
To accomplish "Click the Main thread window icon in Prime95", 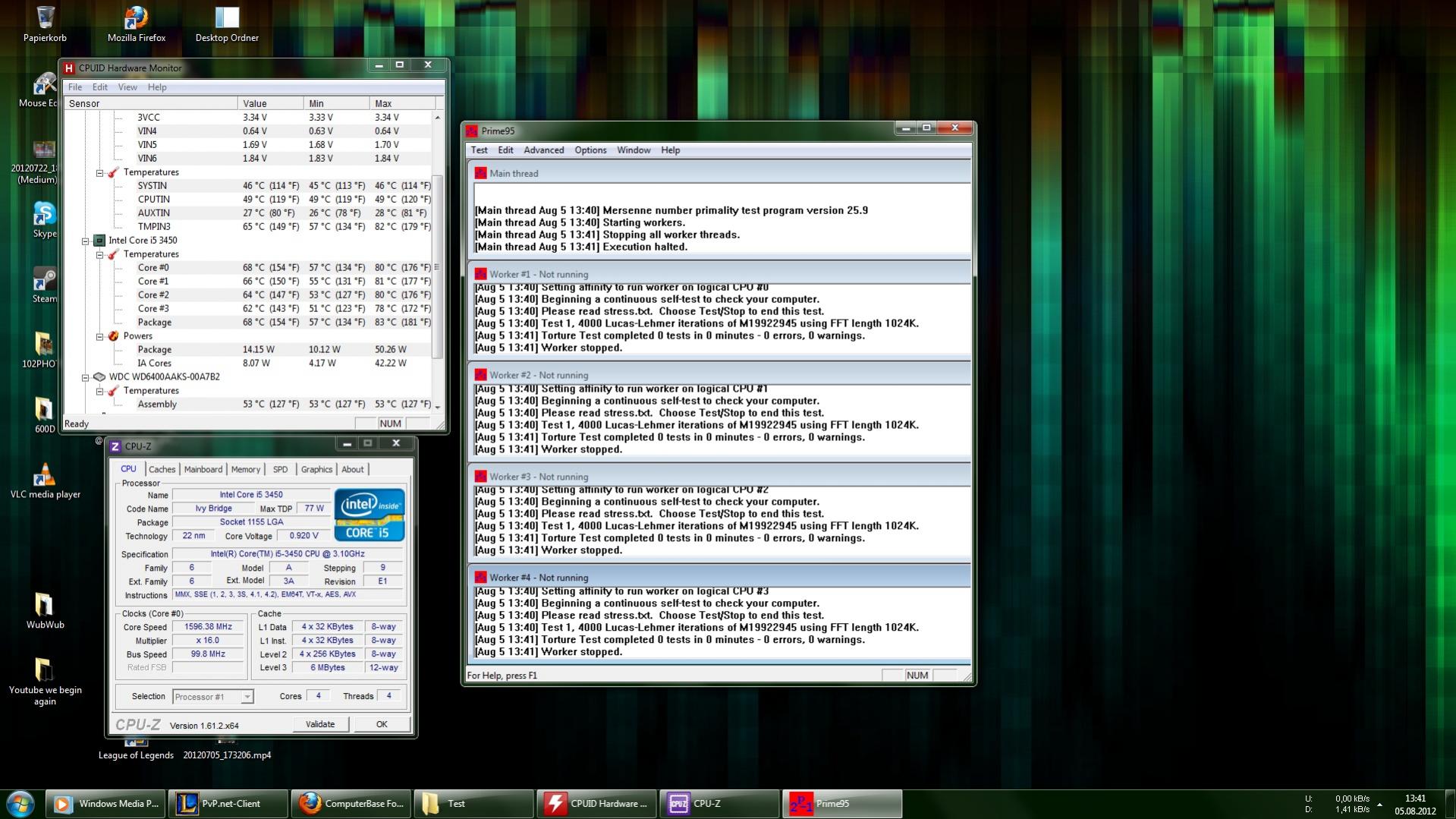I will [x=480, y=173].
